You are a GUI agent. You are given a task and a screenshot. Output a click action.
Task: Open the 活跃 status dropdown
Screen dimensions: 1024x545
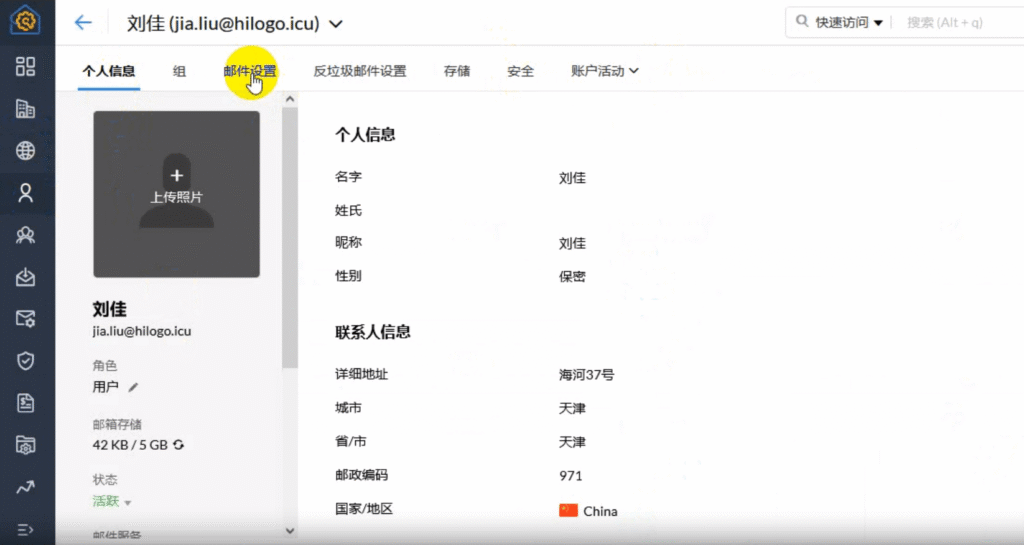click(x=127, y=502)
